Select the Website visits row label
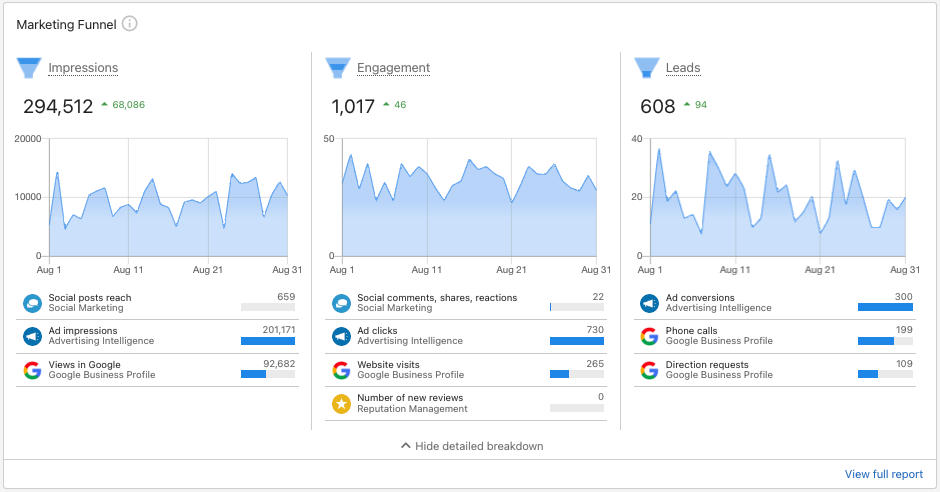Viewport: 940px width, 492px height. [388, 365]
